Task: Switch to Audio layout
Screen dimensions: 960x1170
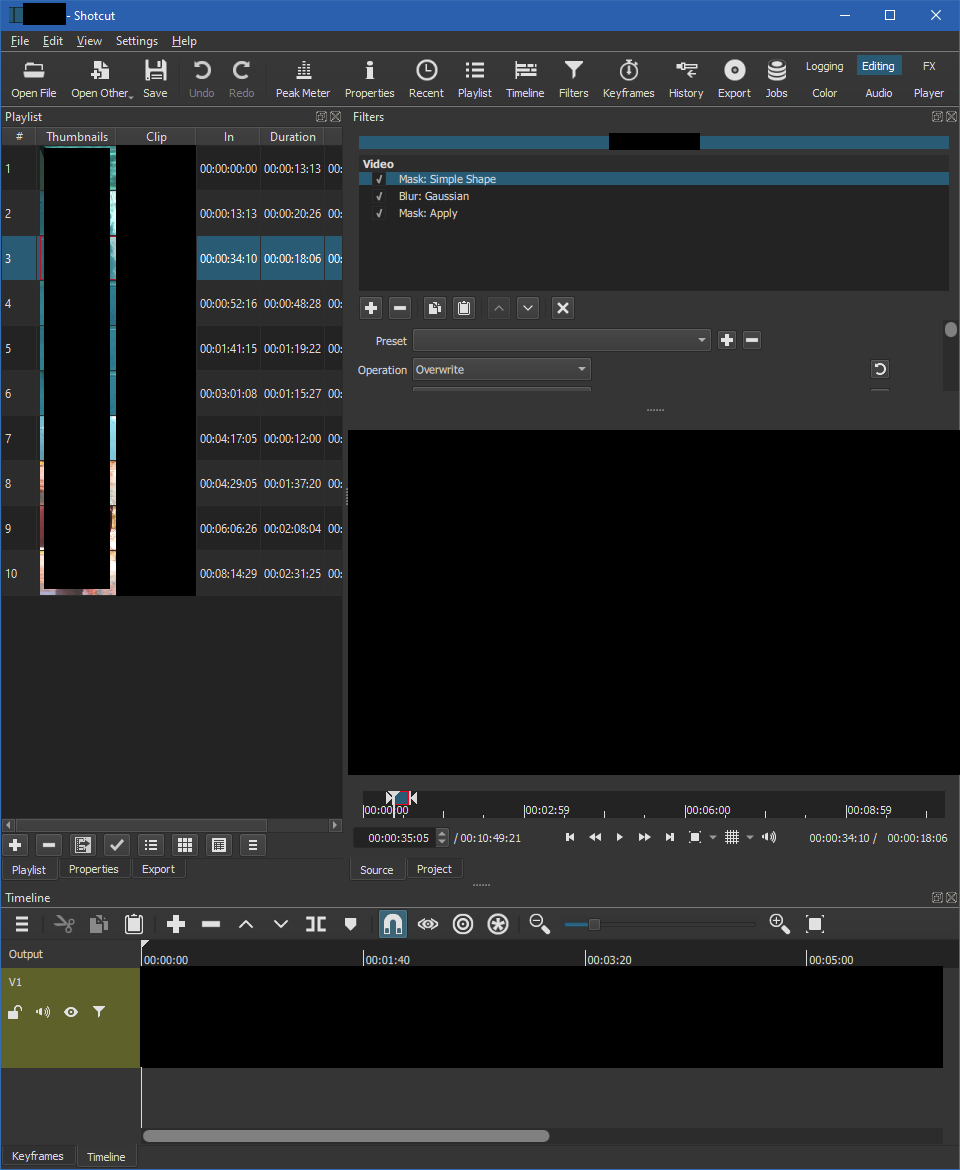Action: 879,93
